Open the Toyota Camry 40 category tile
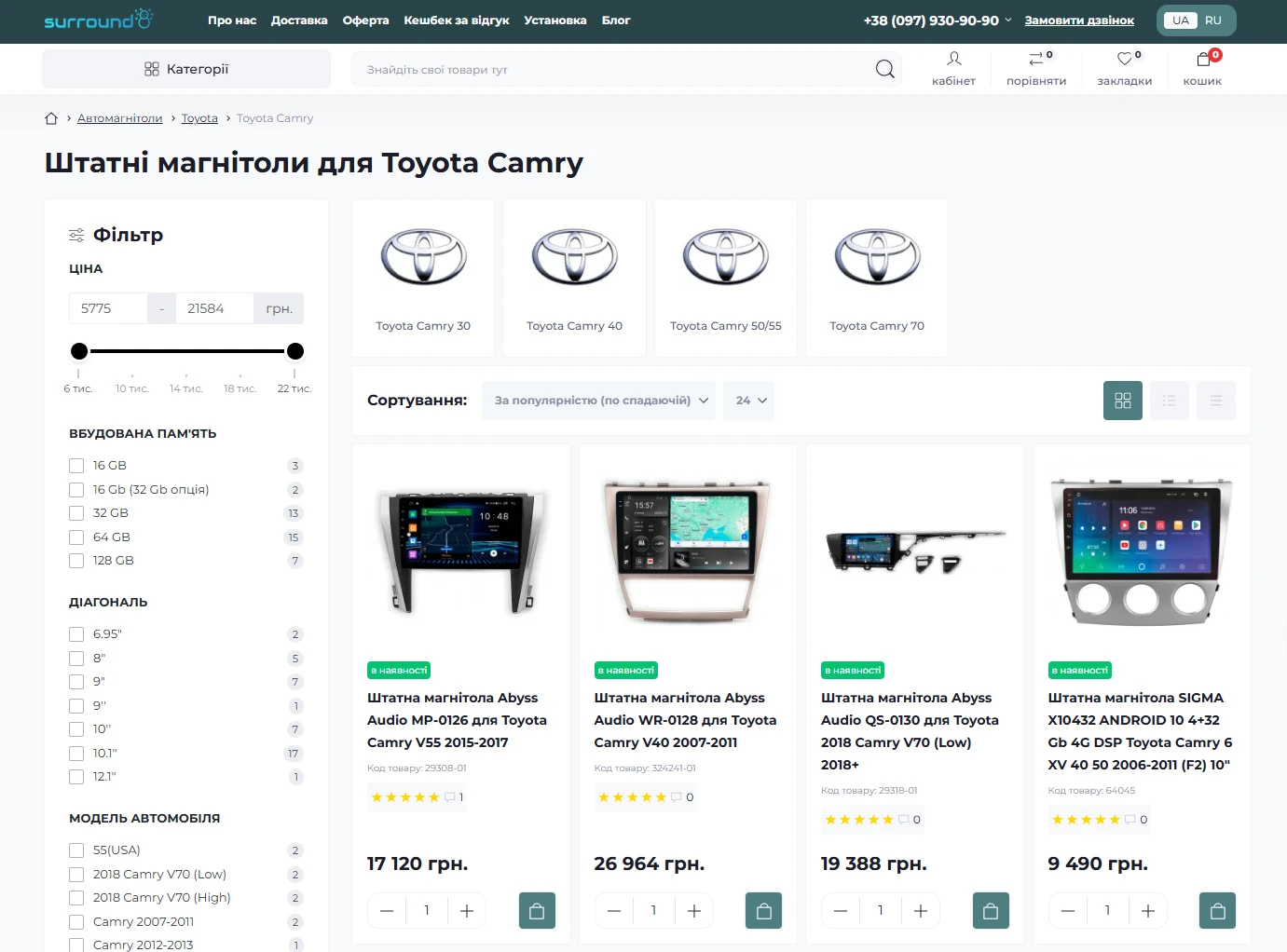Viewport: 1287px width, 952px height. click(x=574, y=278)
